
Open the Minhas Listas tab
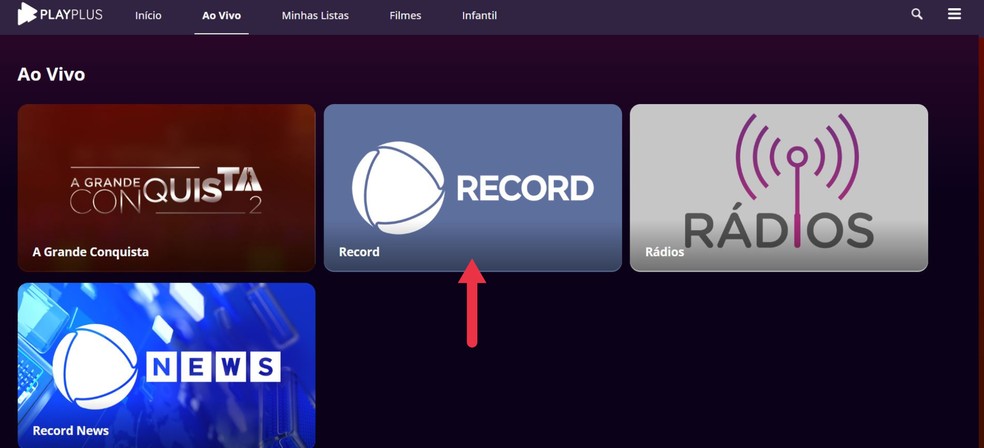pyautogui.click(x=315, y=16)
